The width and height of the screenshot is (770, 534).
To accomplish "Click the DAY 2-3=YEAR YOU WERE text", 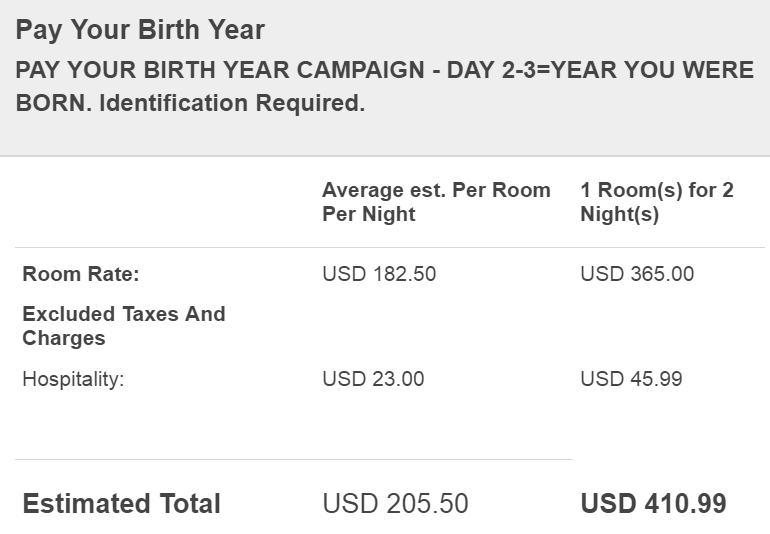I will pyautogui.click(x=600, y=70).
